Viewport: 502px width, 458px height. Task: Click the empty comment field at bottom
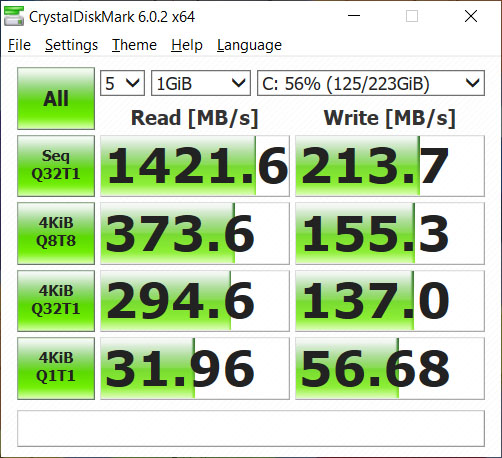click(251, 428)
